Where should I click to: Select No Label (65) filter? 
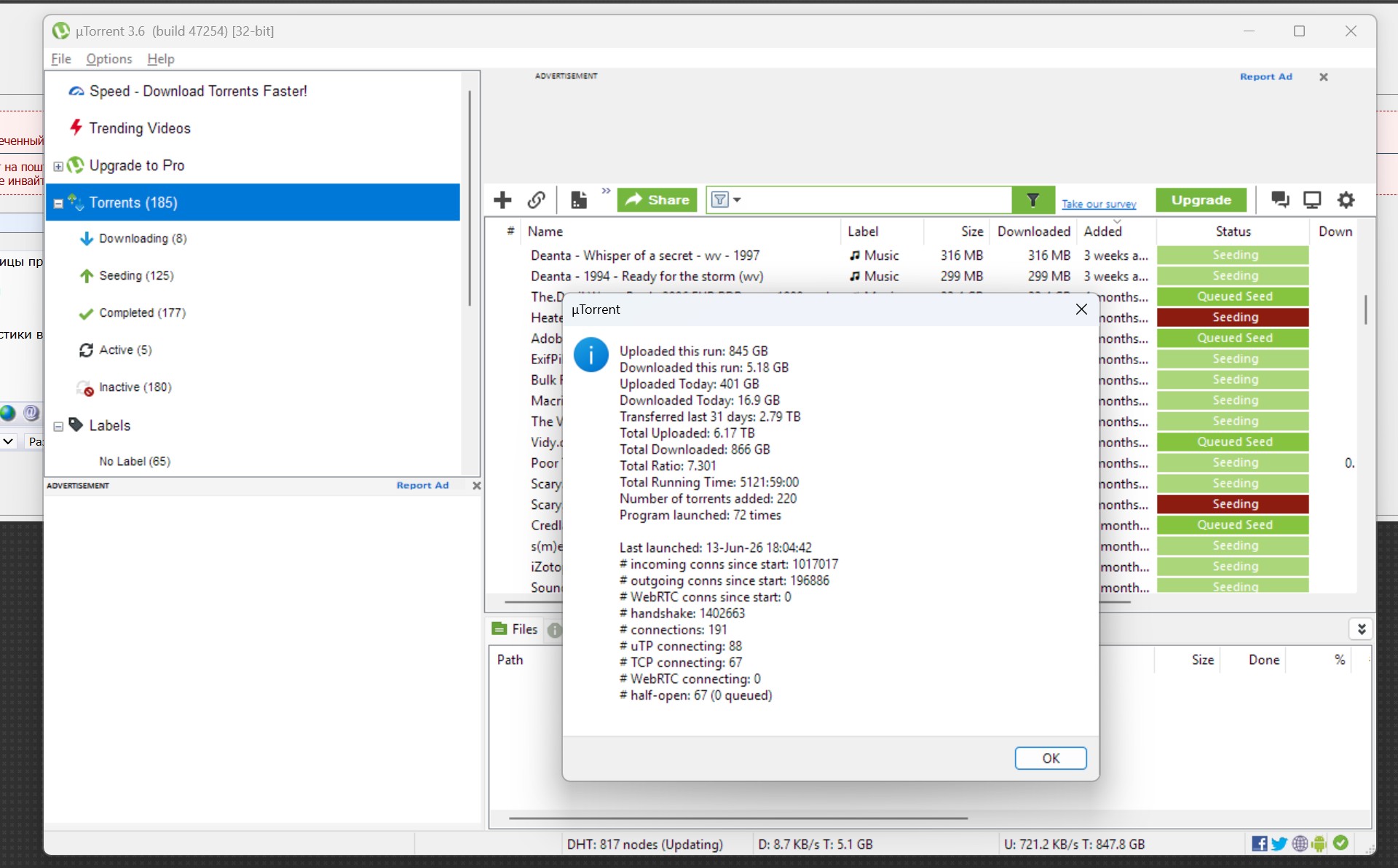135,461
